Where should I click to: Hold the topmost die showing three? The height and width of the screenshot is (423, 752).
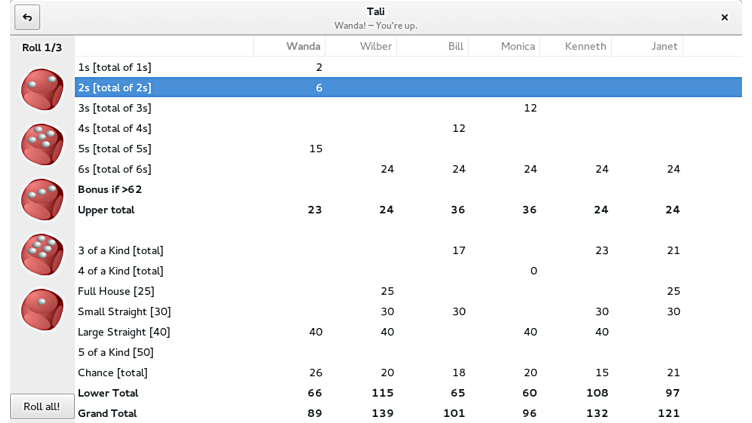(x=42, y=90)
